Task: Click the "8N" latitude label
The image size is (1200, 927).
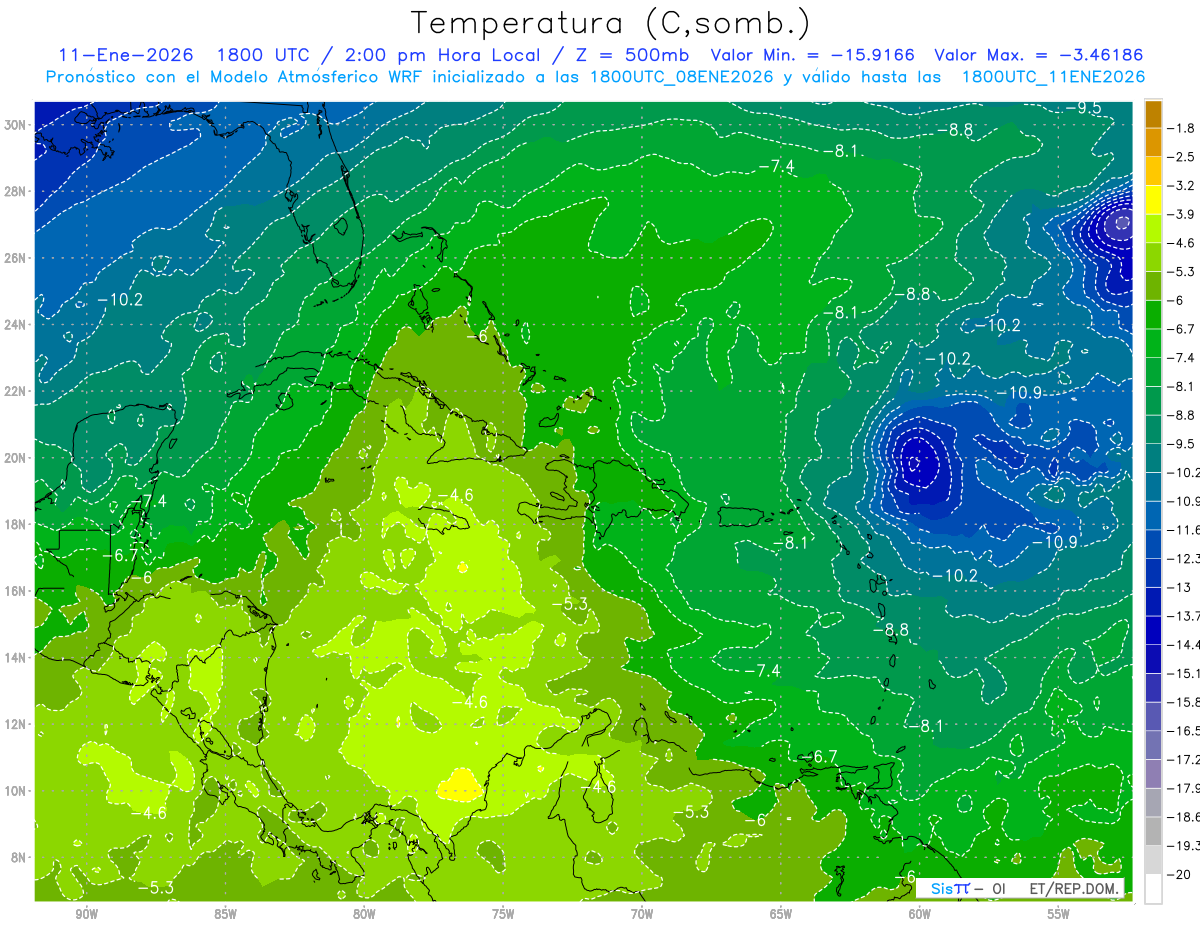Action: (20, 857)
